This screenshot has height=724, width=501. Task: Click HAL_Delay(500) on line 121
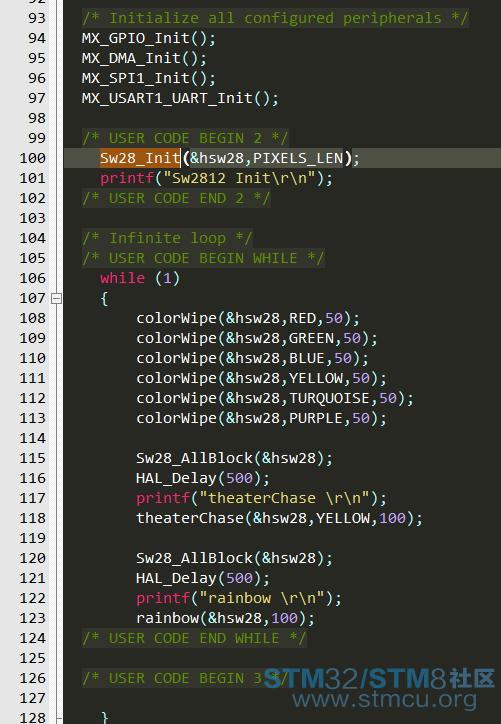[x=203, y=578]
